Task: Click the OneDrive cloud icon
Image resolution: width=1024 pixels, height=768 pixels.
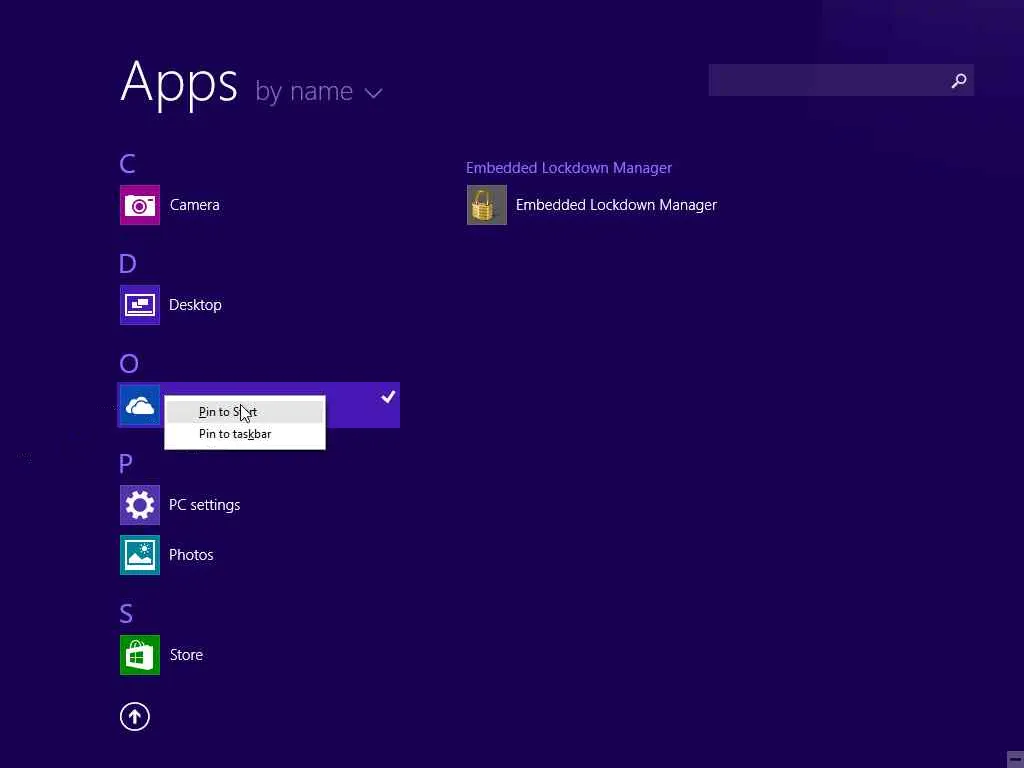Action: tap(140, 406)
